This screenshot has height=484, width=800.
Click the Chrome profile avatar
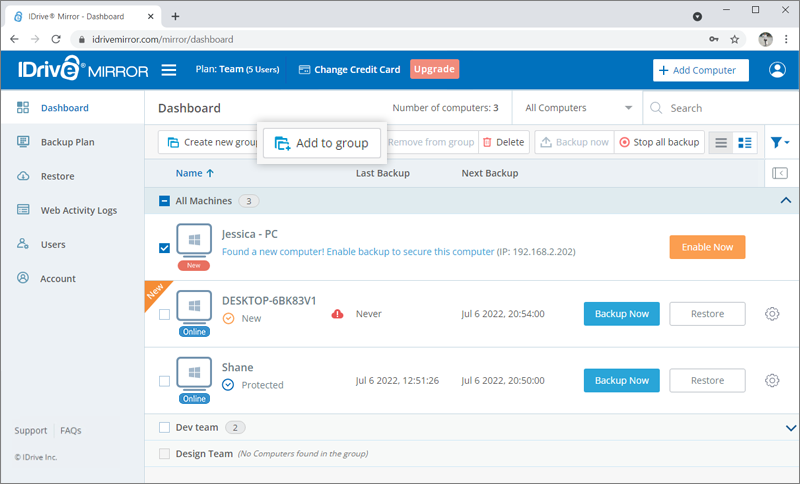click(765, 39)
